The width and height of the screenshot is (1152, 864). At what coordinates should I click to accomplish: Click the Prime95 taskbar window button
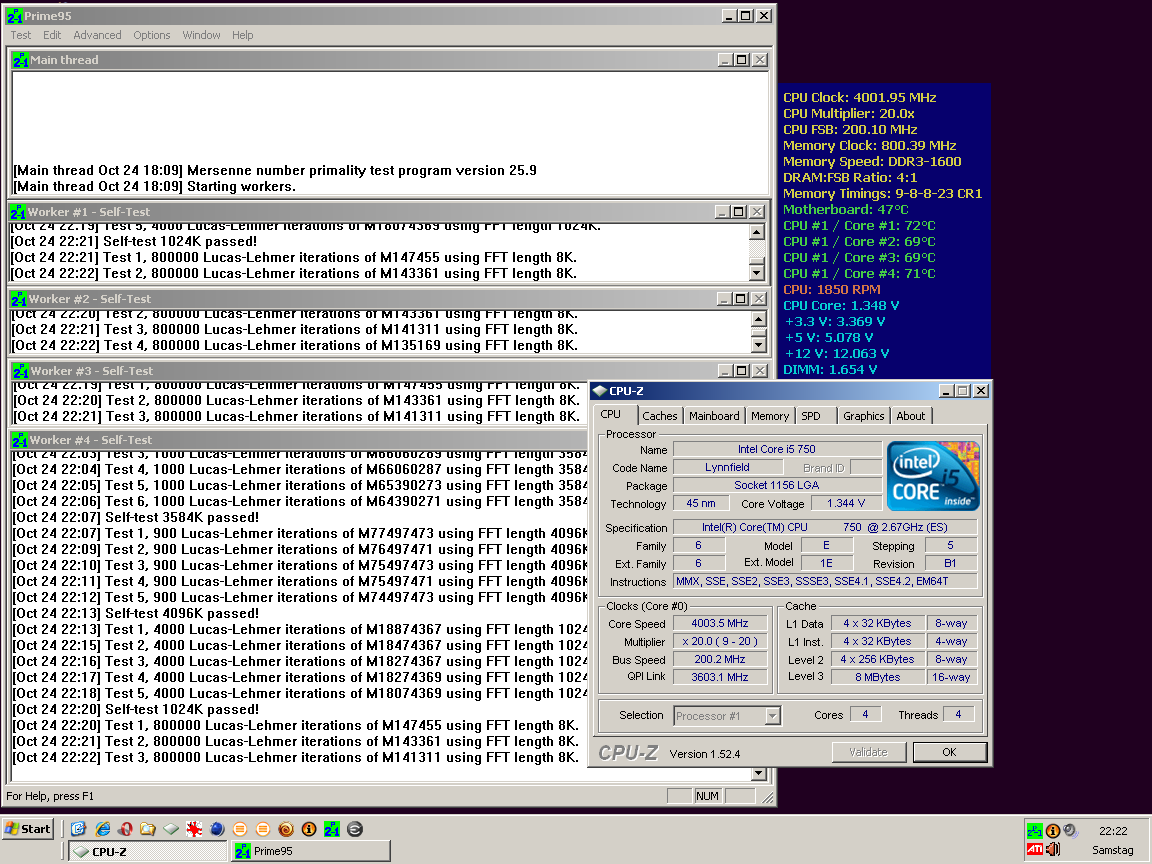(x=310, y=851)
